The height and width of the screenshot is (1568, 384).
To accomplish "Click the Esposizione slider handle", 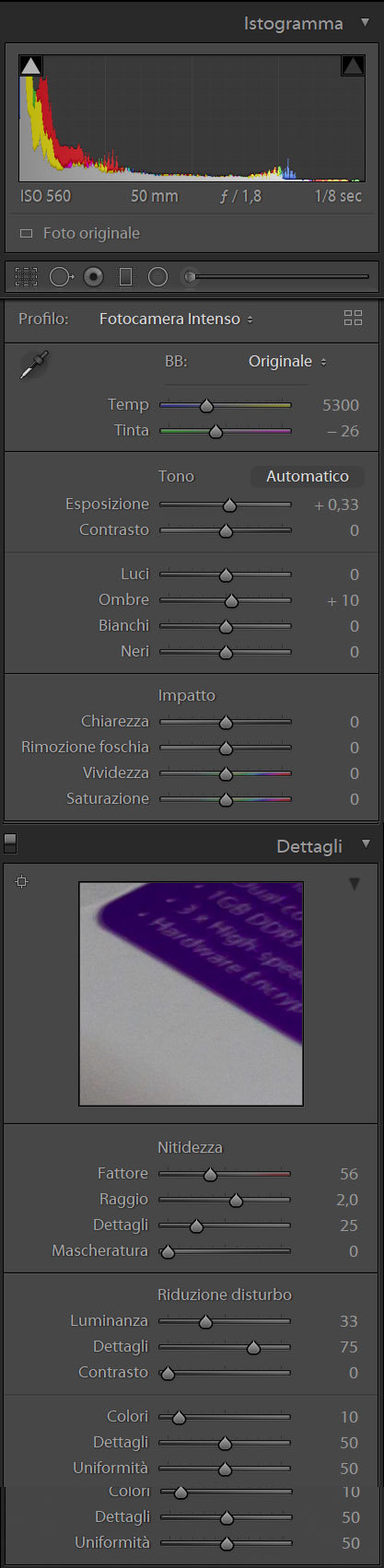I will (230, 505).
